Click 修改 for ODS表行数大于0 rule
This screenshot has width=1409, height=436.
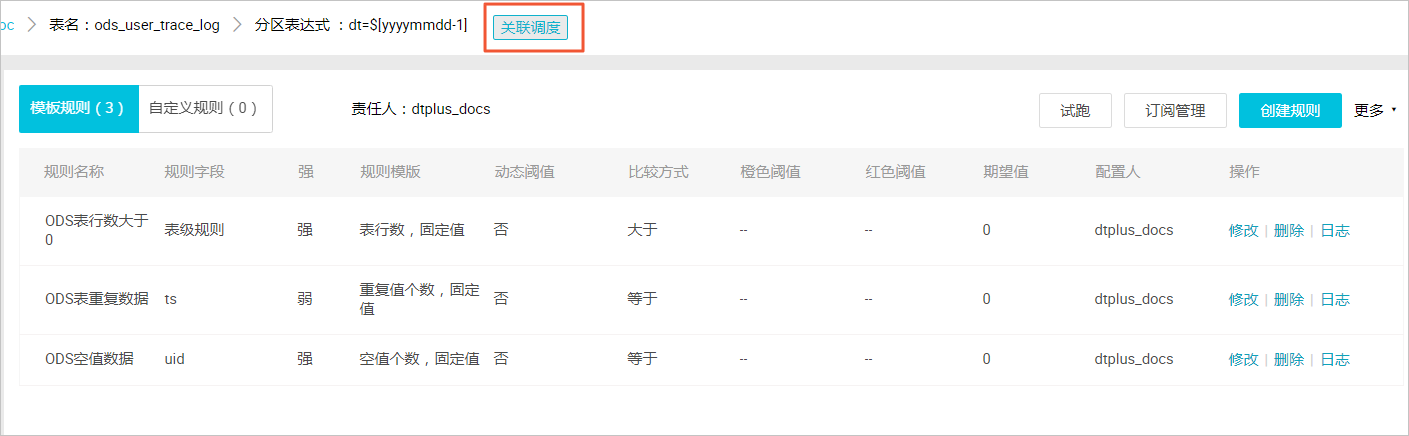point(1244,230)
